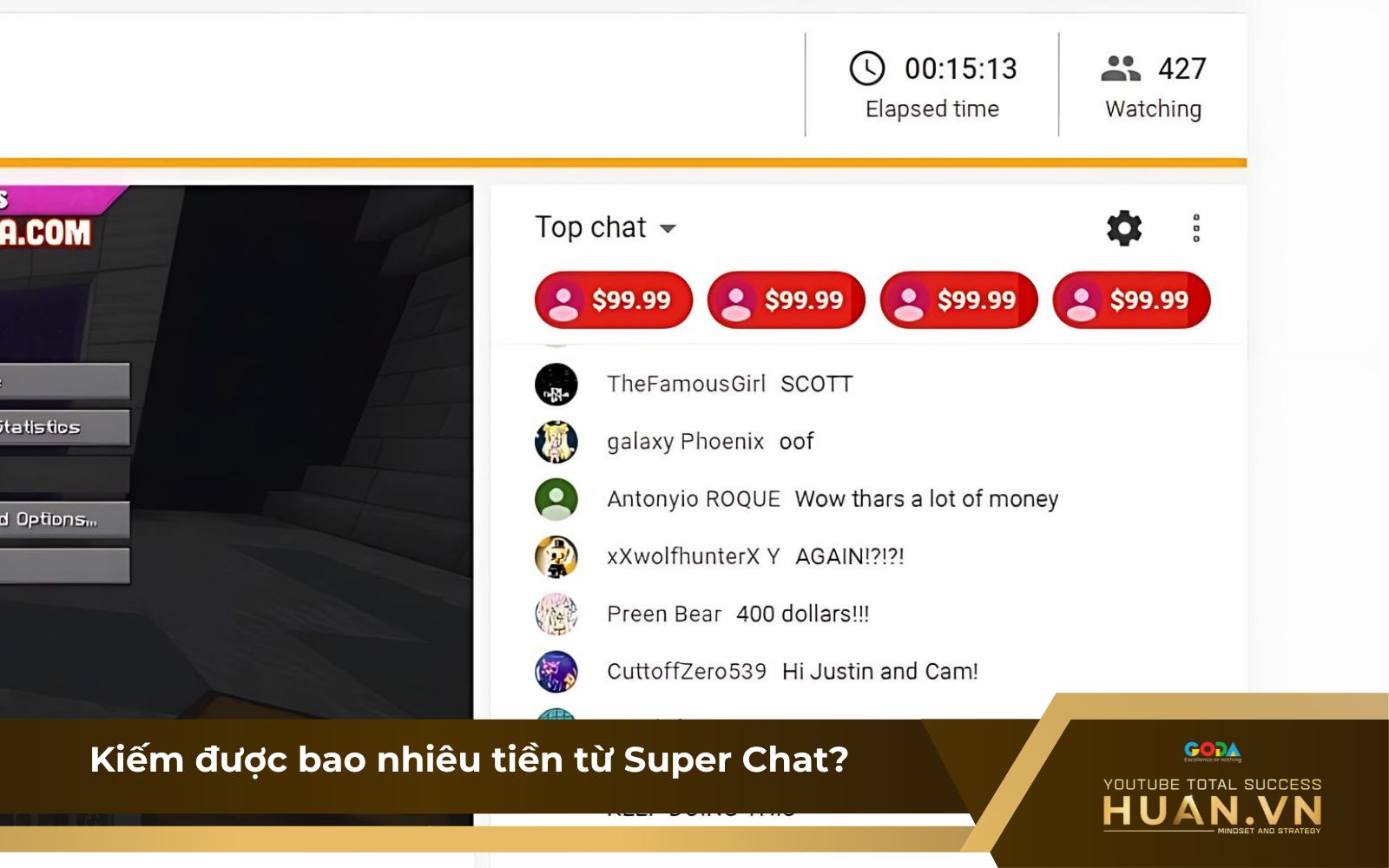The width and height of the screenshot is (1389, 868).
Task: Click Preen Bear's profile avatar
Action: (556, 614)
